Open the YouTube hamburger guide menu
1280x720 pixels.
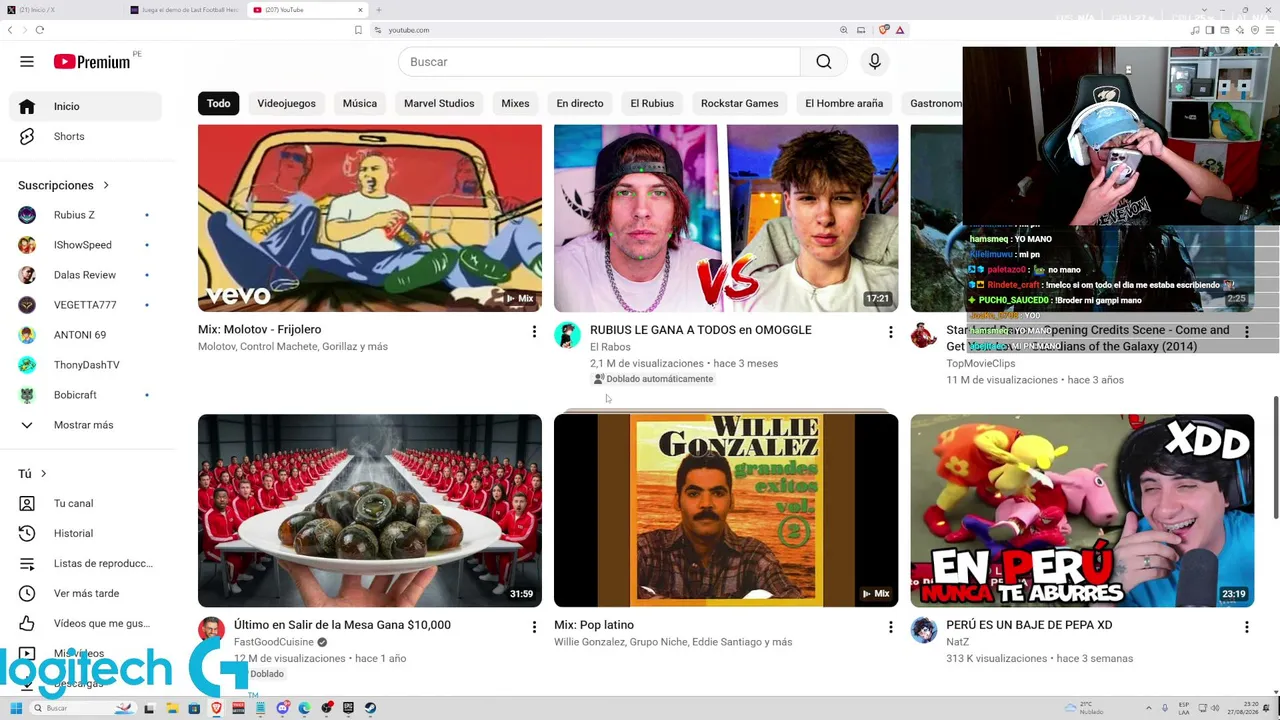(27, 62)
